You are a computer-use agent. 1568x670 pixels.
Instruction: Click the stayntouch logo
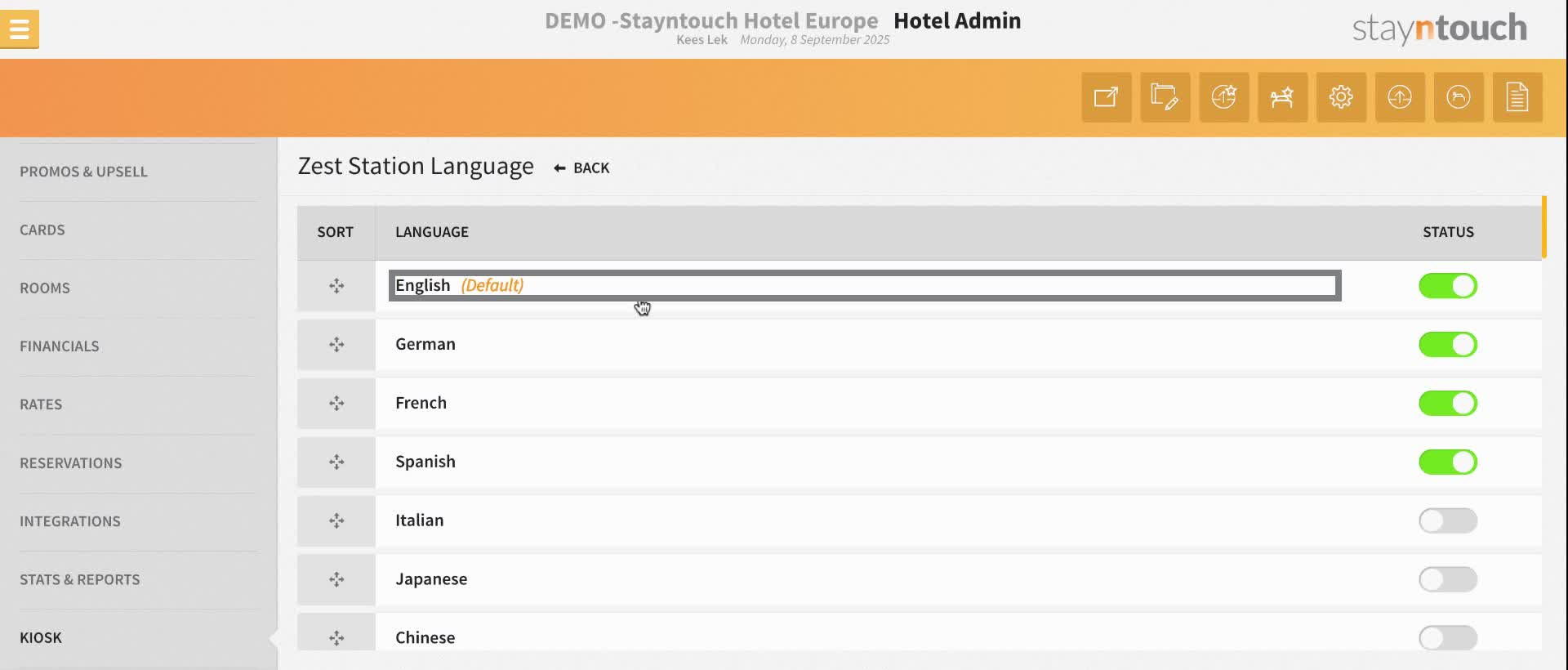pyautogui.click(x=1440, y=29)
